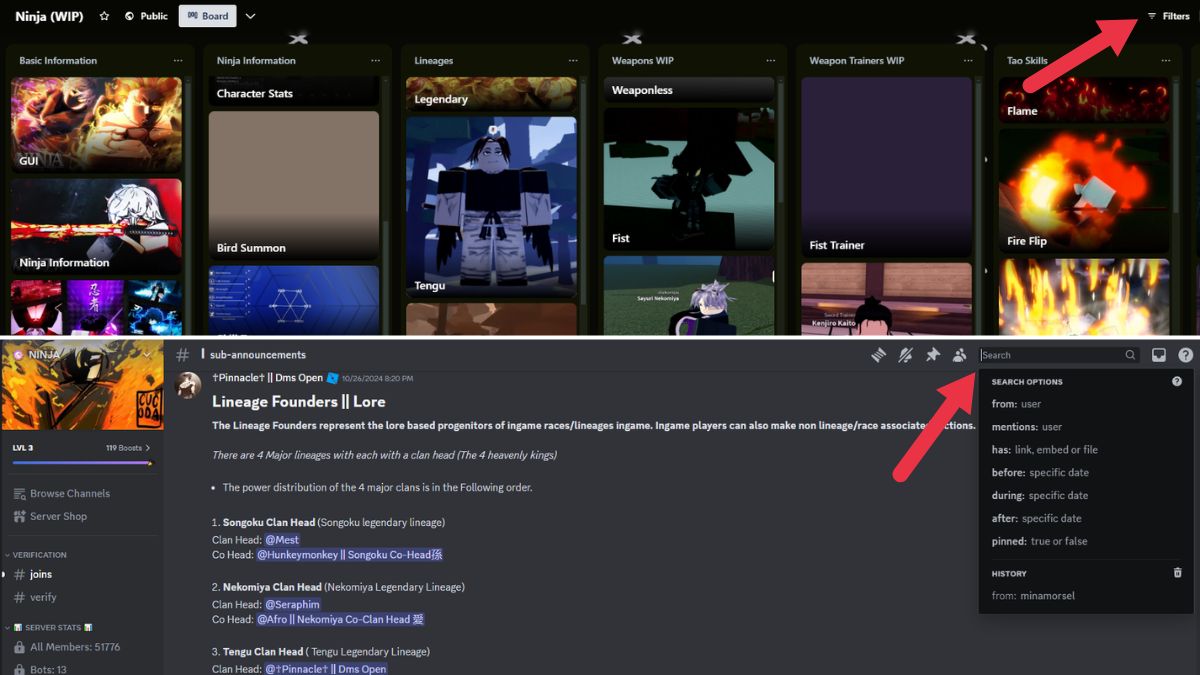Open the Discord inbox icon
Image resolution: width=1200 pixels, height=675 pixels.
[x=1159, y=355]
